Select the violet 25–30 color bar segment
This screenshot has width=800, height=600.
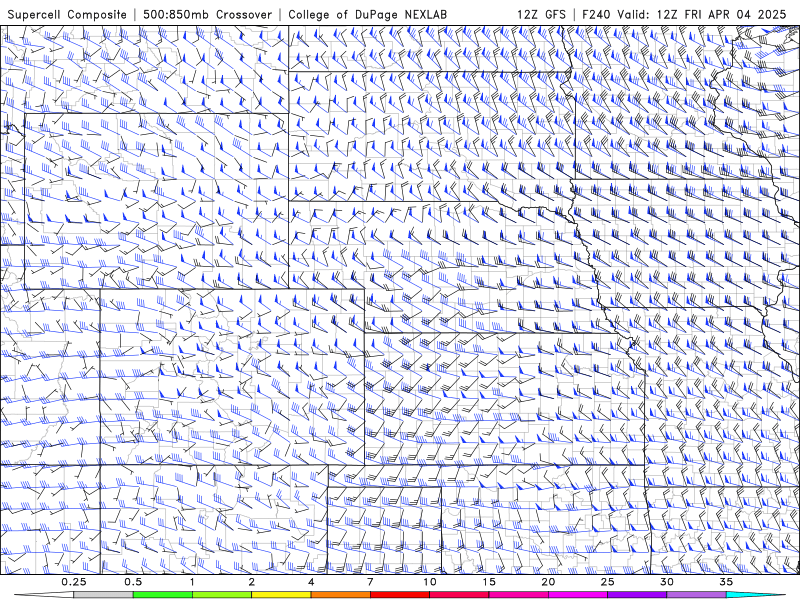point(637,595)
